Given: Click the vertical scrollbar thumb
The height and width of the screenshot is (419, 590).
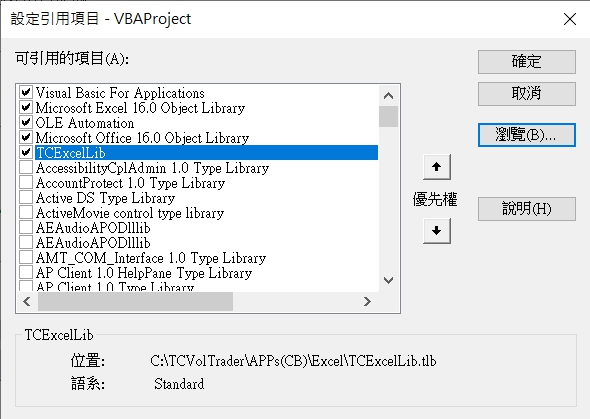Looking at the screenshot, I should [388, 117].
